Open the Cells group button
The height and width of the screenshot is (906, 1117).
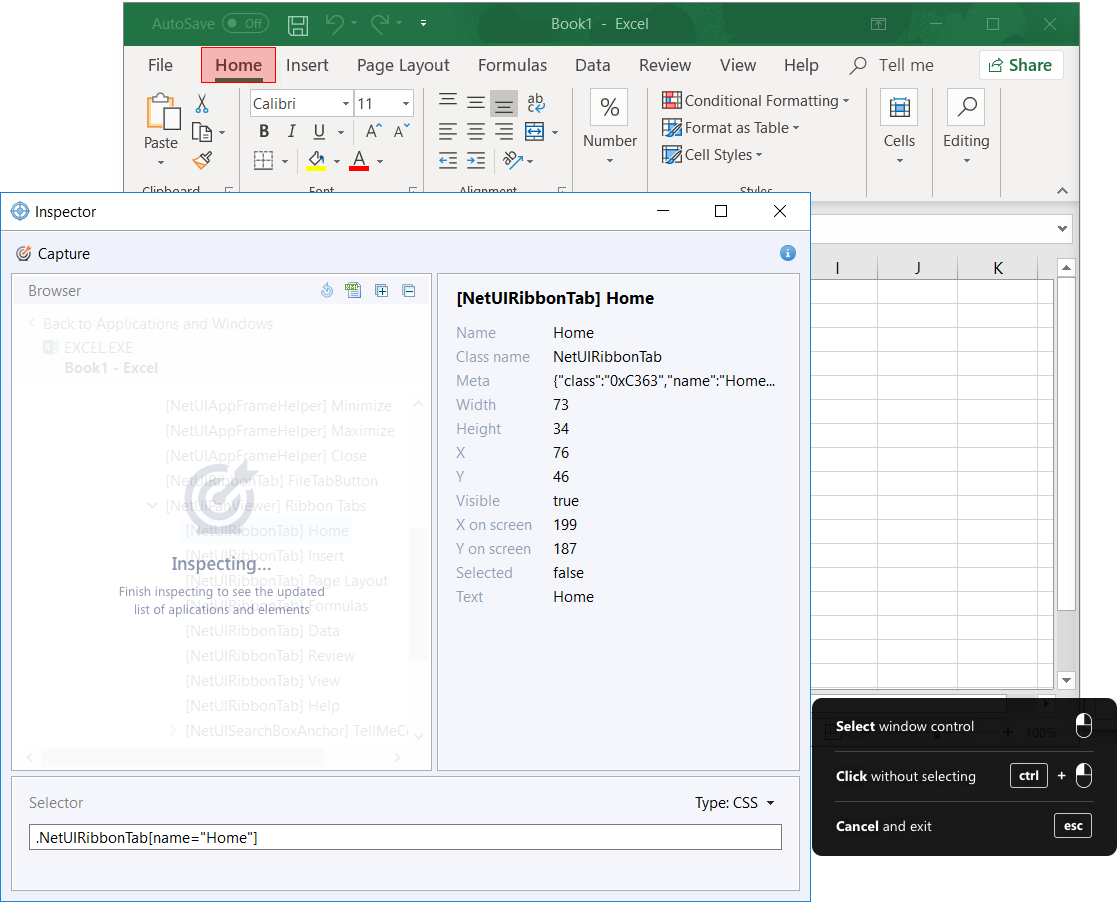click(899, 126)
